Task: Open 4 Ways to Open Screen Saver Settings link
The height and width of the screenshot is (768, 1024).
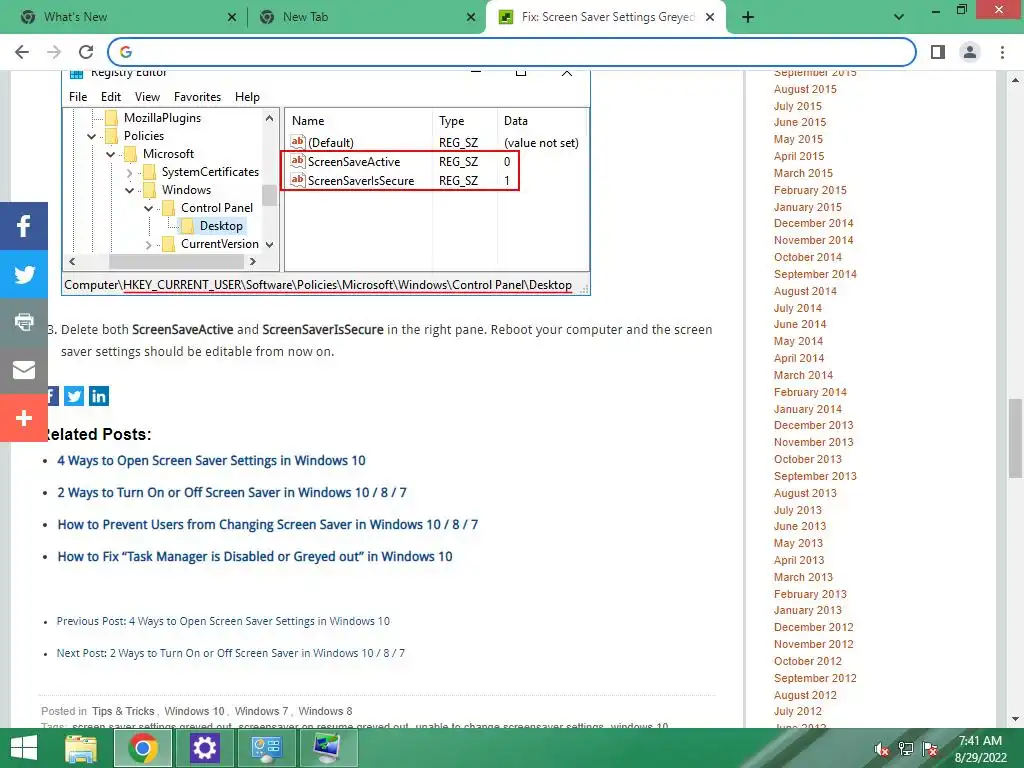Action: click(x=211, y=460)
